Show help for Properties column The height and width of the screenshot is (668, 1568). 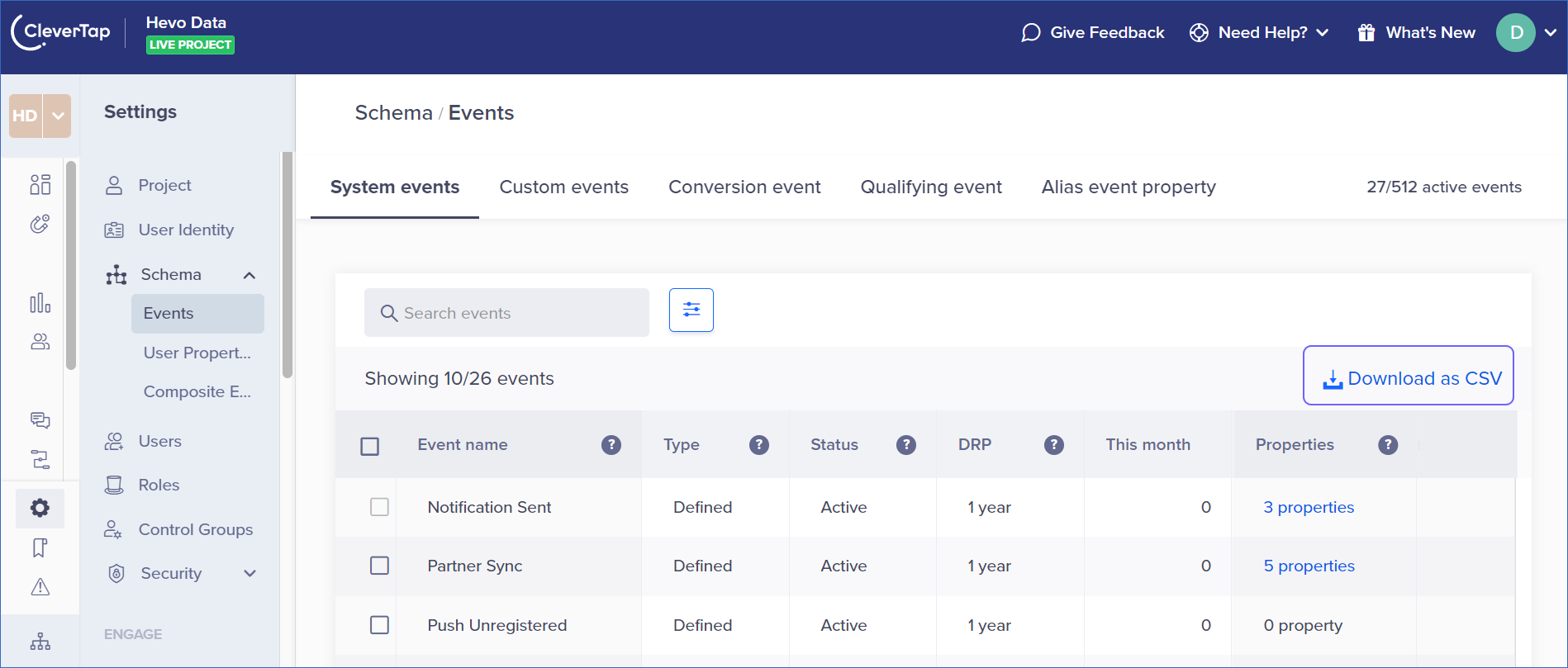coord(1388,445)
